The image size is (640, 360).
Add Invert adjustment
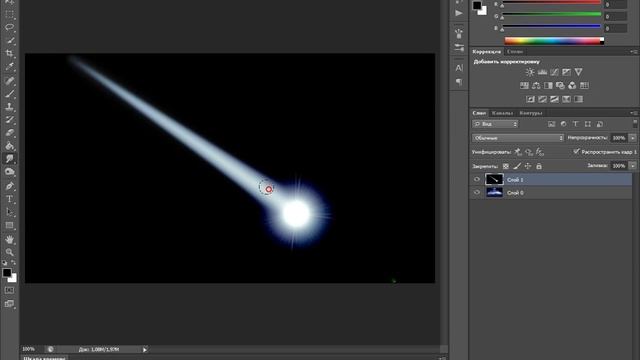[530, 99]
